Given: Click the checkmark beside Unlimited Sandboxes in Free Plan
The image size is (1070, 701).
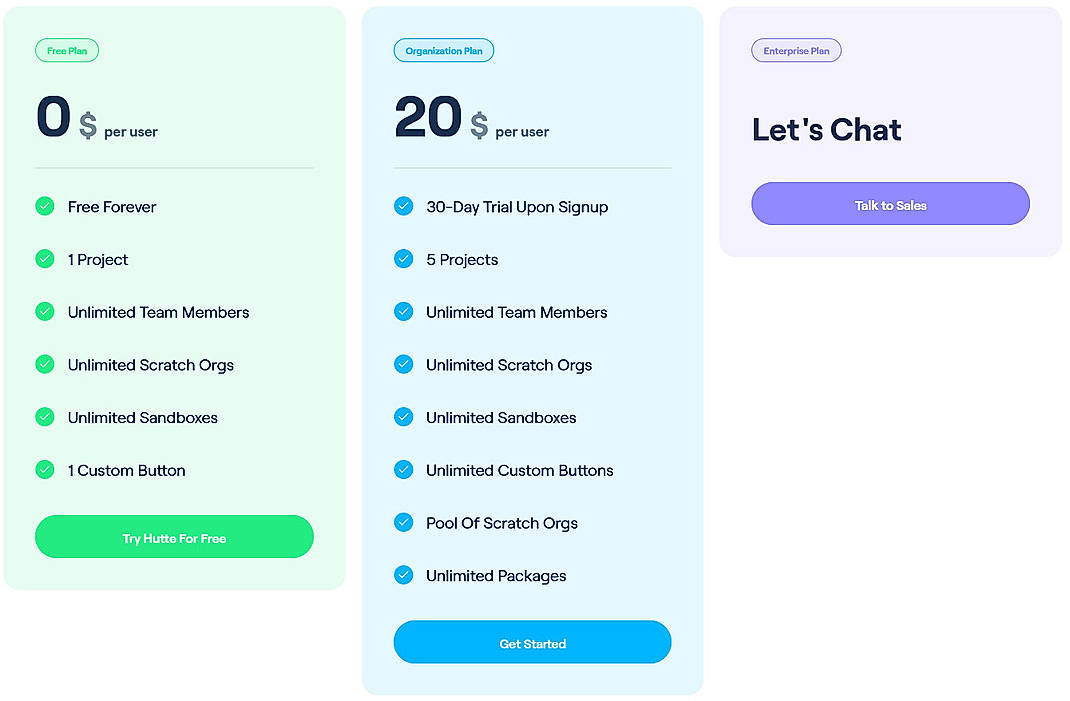Looking at the screenshot, I should pyautogui.click(x=45, y=417).
